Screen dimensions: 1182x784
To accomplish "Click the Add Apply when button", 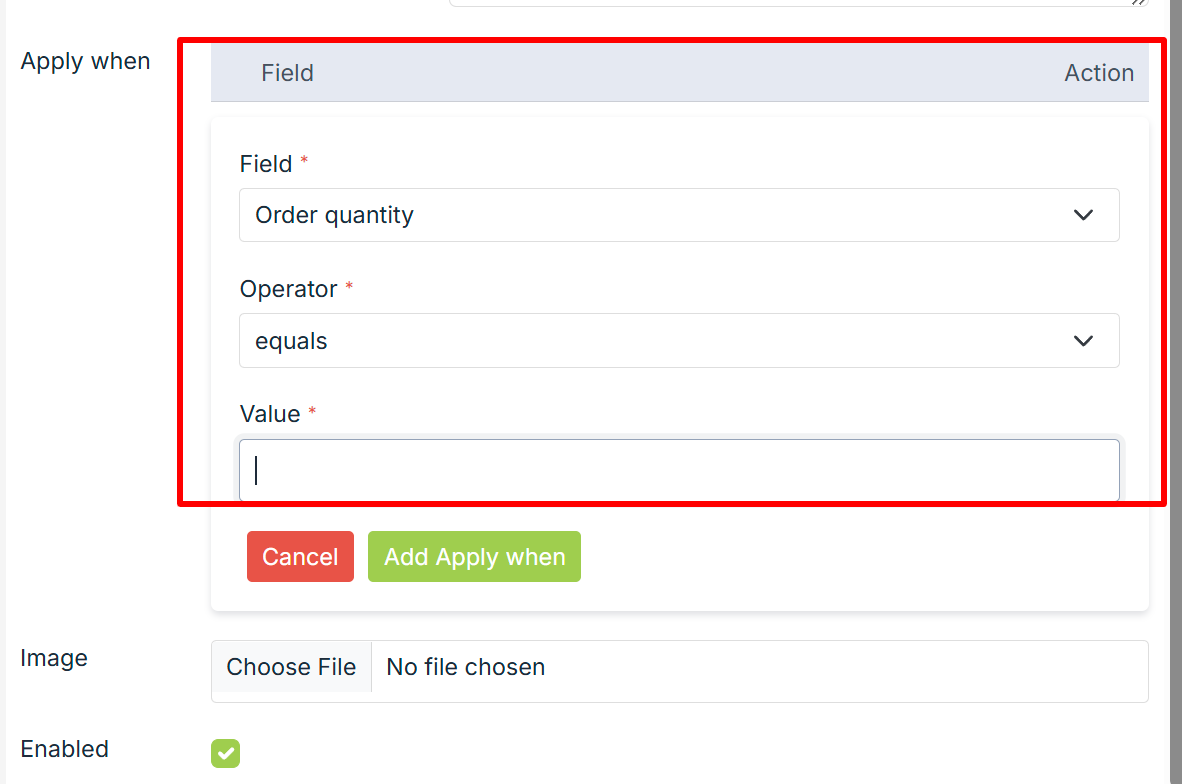I will click(x=474, y=557).
